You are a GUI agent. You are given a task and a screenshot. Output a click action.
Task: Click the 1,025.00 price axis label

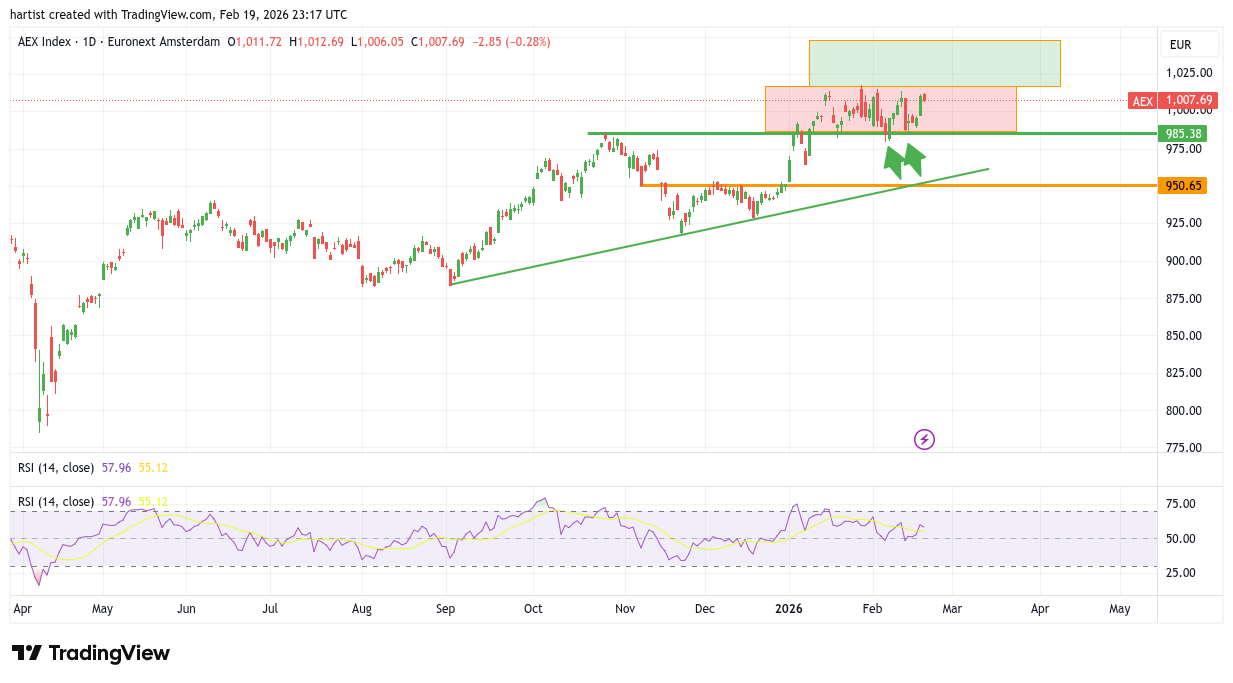point(1189,73)
